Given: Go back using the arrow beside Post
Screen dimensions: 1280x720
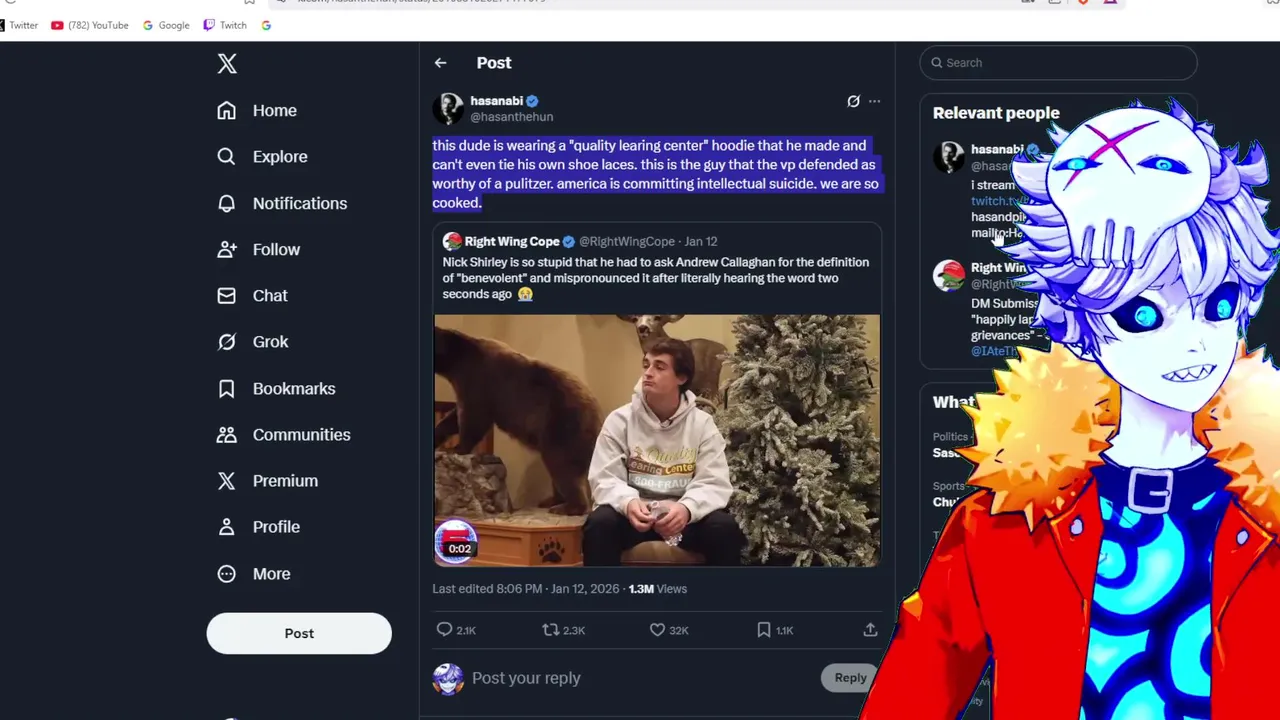Looking at the screenshot, I should point(440,63).
